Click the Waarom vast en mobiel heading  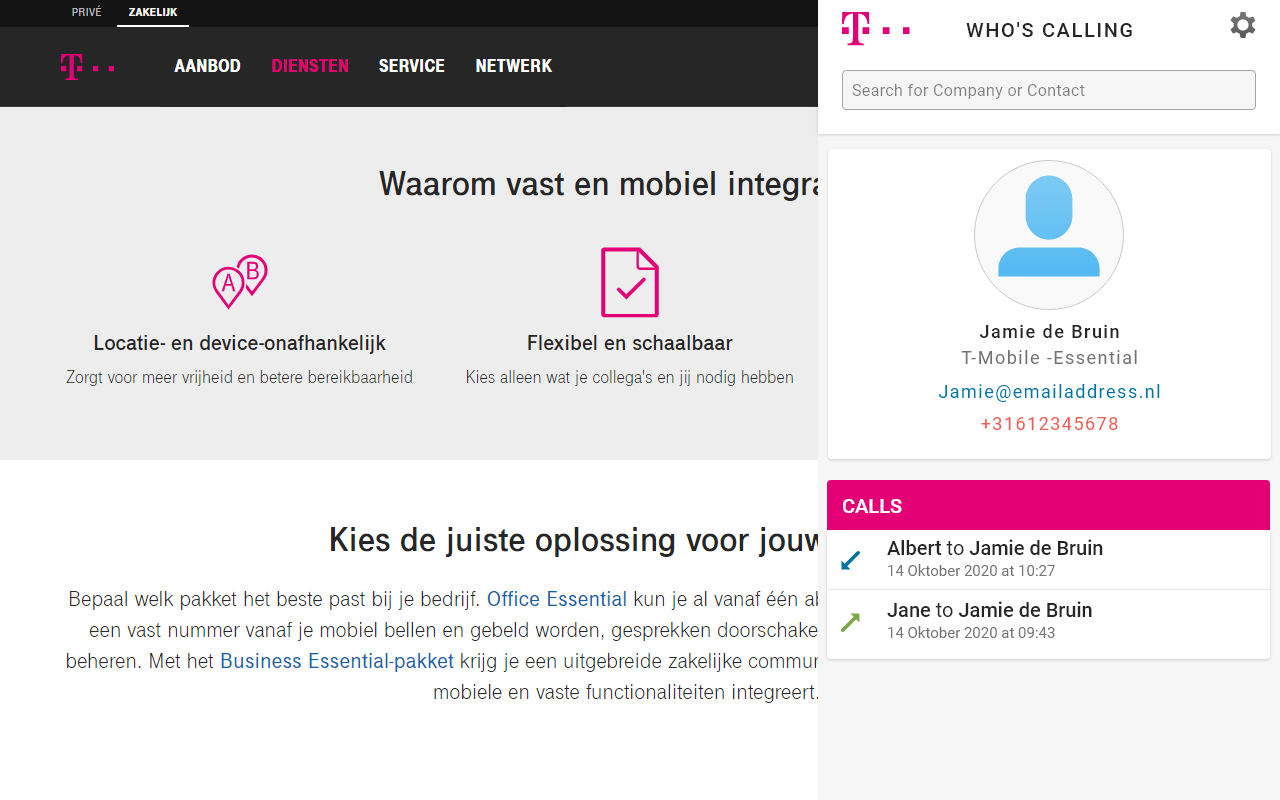pos(598,184)
